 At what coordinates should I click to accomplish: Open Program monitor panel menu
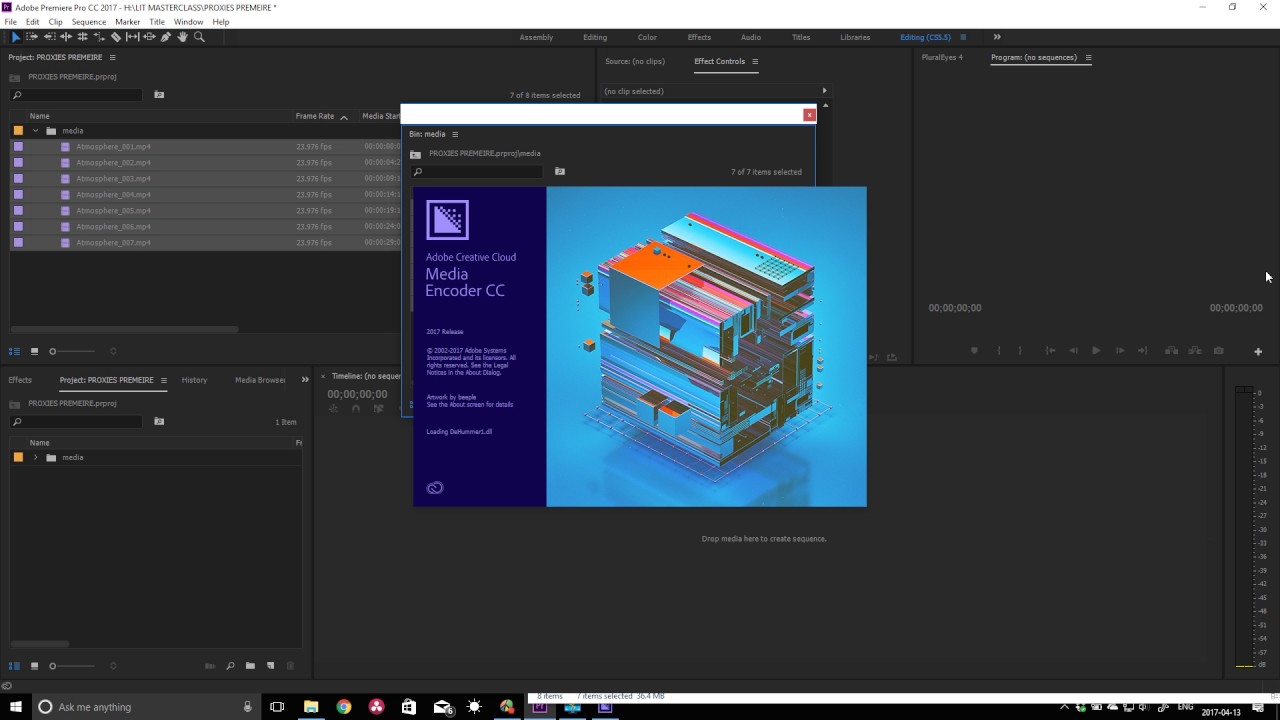[1088, 58]
